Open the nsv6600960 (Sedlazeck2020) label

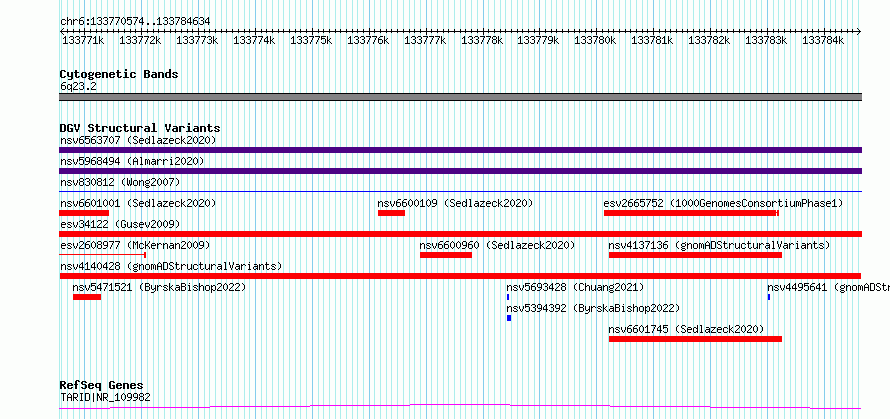497,245
